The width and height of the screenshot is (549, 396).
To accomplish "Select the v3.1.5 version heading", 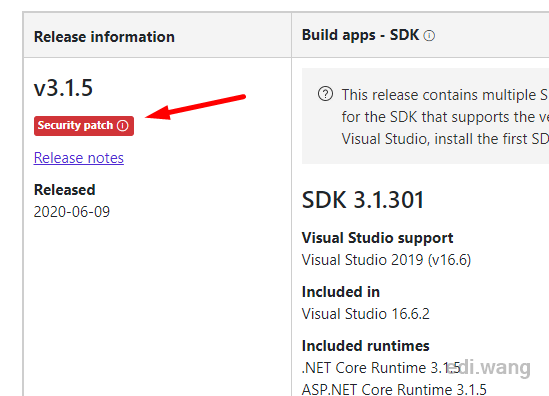I will point(63,88).
